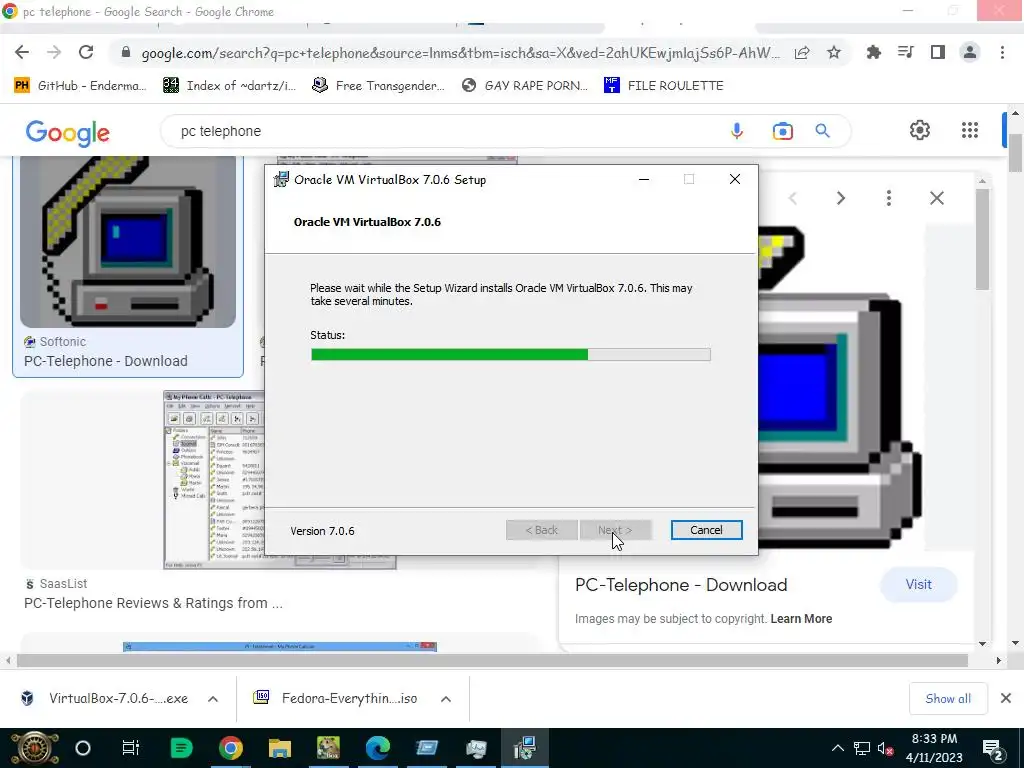The height and width of the screenshot is (768, 1024).
Task: Open Task View in taskbar
Action: [x=131, y=748]
